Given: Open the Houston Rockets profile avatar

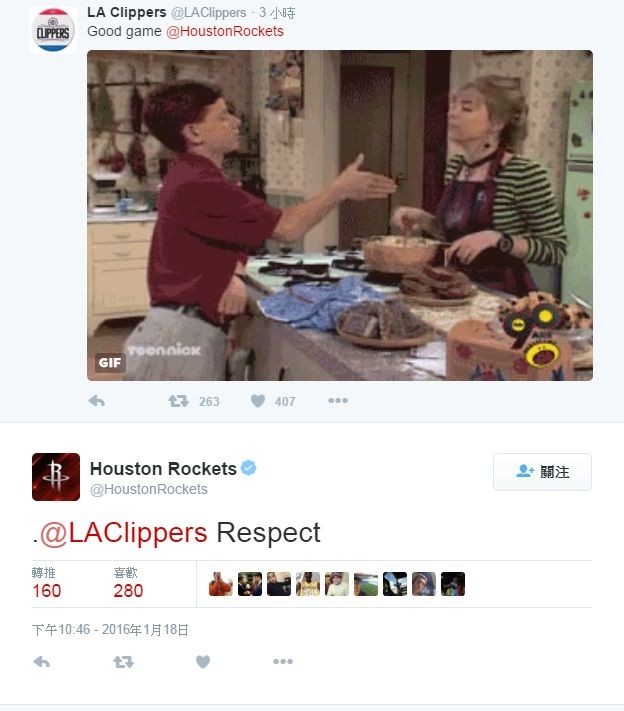Looking at the screenshot, I should [56, 477].
